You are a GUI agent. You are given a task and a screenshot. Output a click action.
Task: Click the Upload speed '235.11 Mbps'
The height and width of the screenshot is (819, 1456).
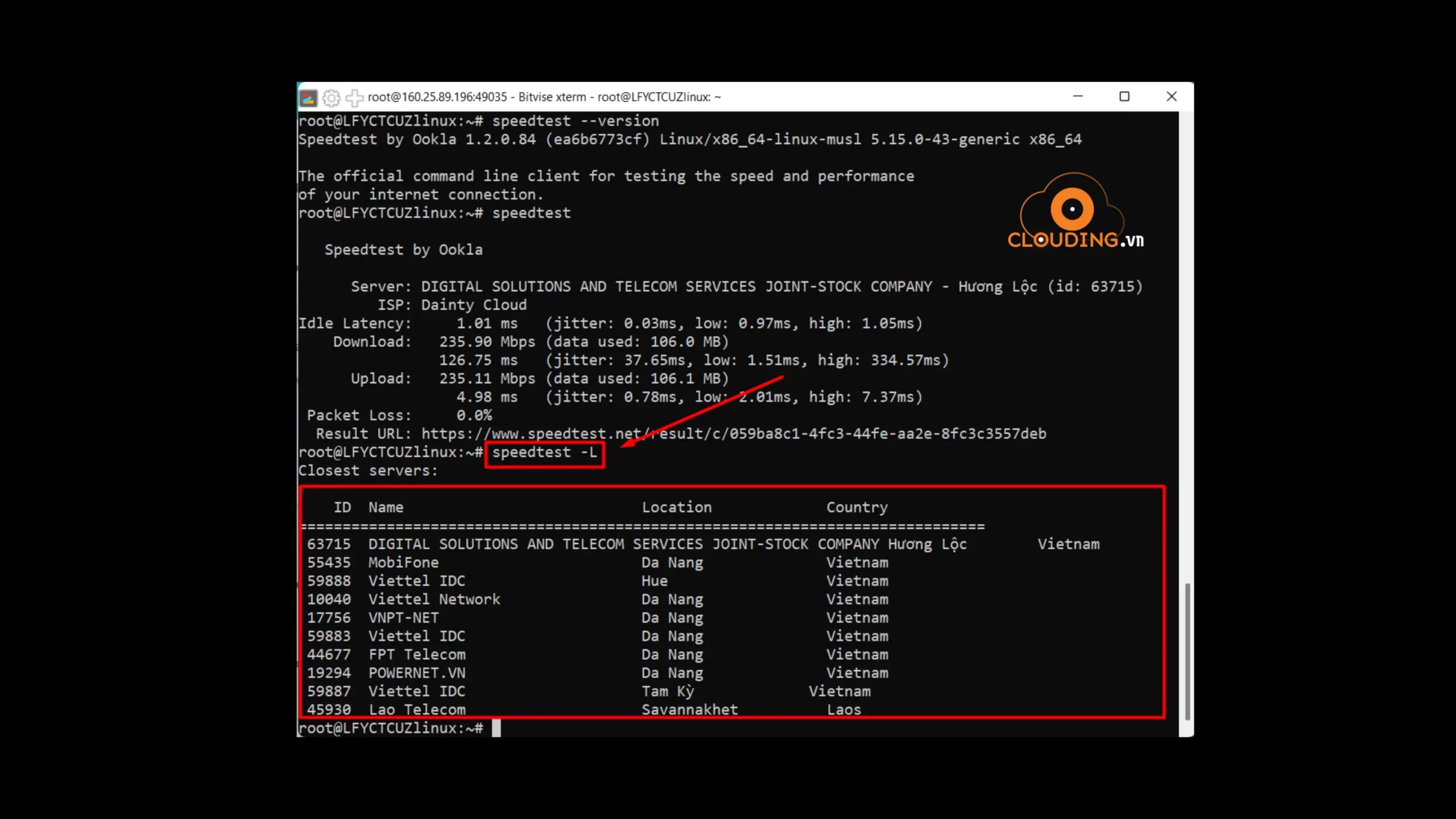[x=487, y=379]
